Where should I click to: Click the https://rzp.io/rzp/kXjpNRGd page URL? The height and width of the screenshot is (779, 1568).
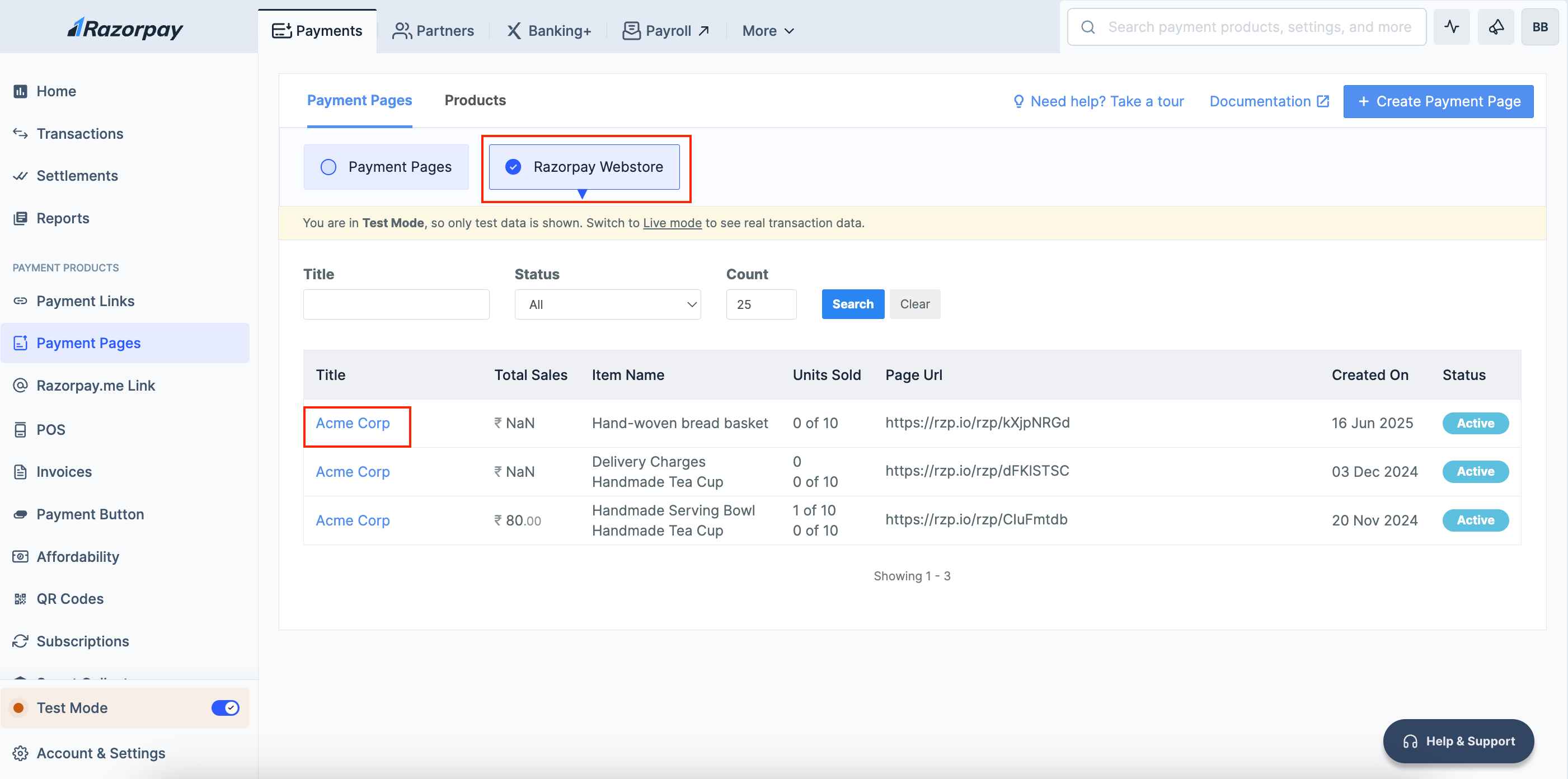tap(977, 423)
